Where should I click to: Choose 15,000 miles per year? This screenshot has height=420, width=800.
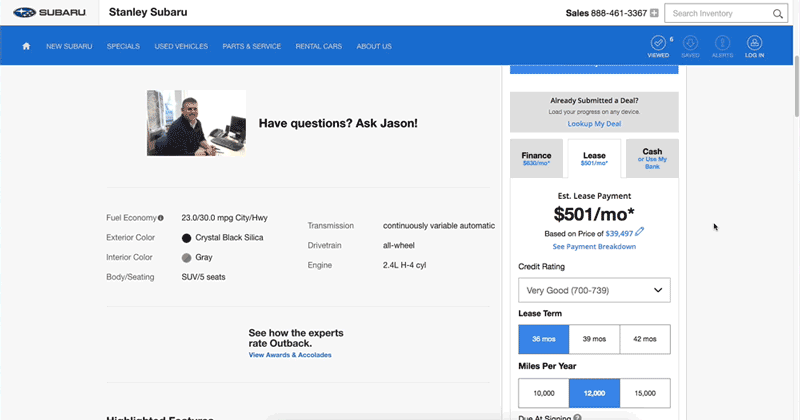pos(645,393)
